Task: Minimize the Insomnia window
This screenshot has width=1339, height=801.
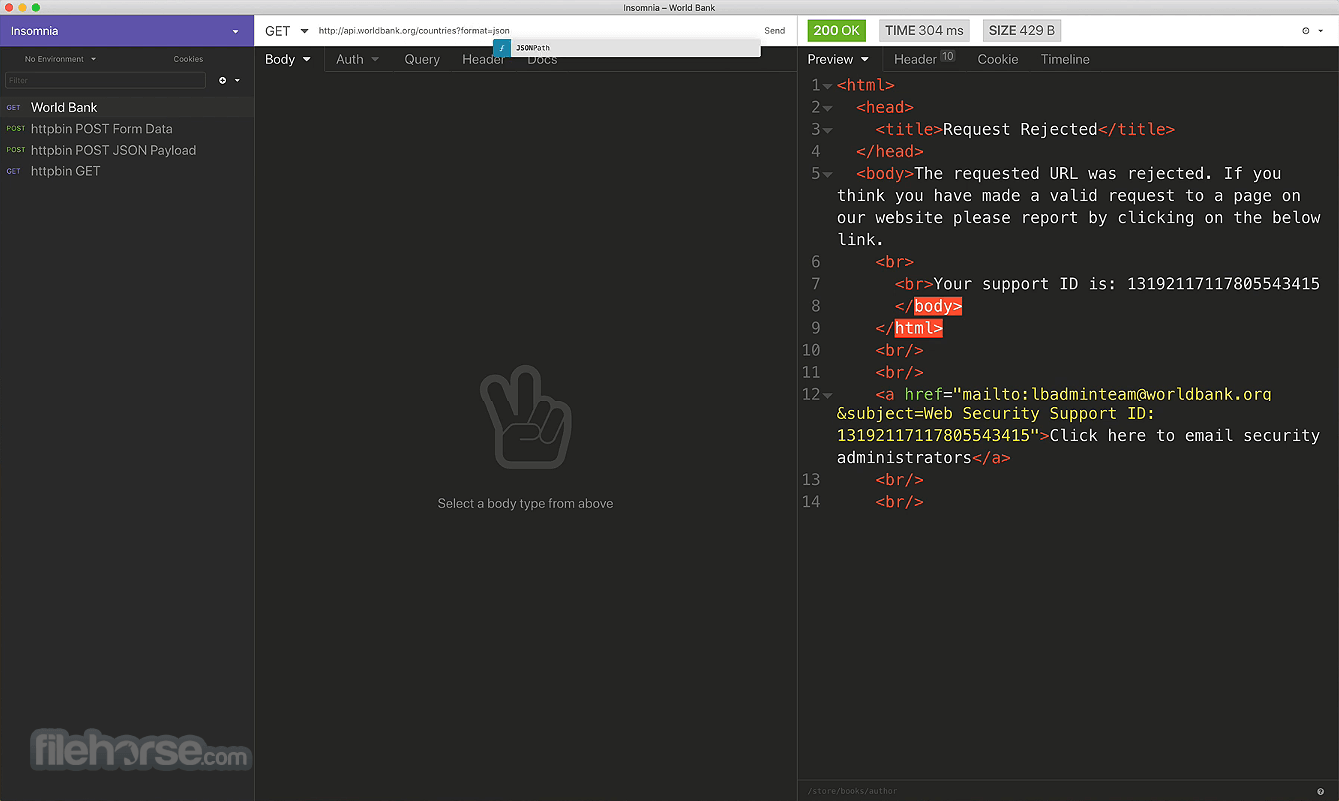Action: click(x=22, y=7)
